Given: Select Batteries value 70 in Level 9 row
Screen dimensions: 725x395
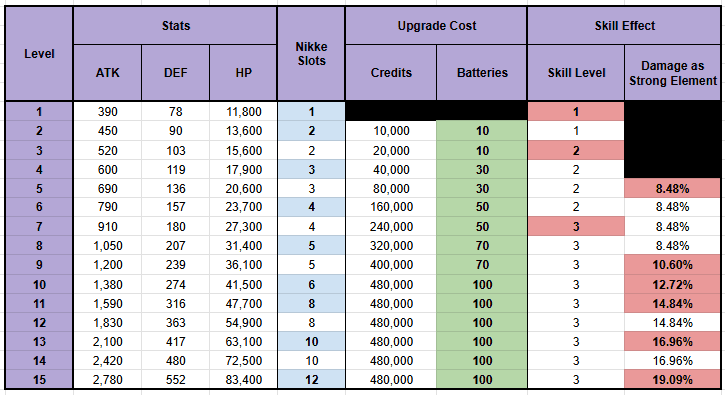Looking at the screenshot, I should 482,265.
